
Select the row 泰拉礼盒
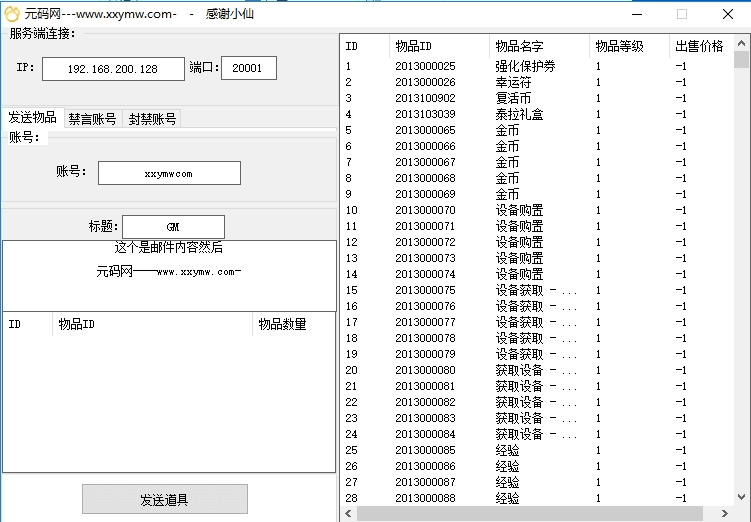click(x=536, y=114)
